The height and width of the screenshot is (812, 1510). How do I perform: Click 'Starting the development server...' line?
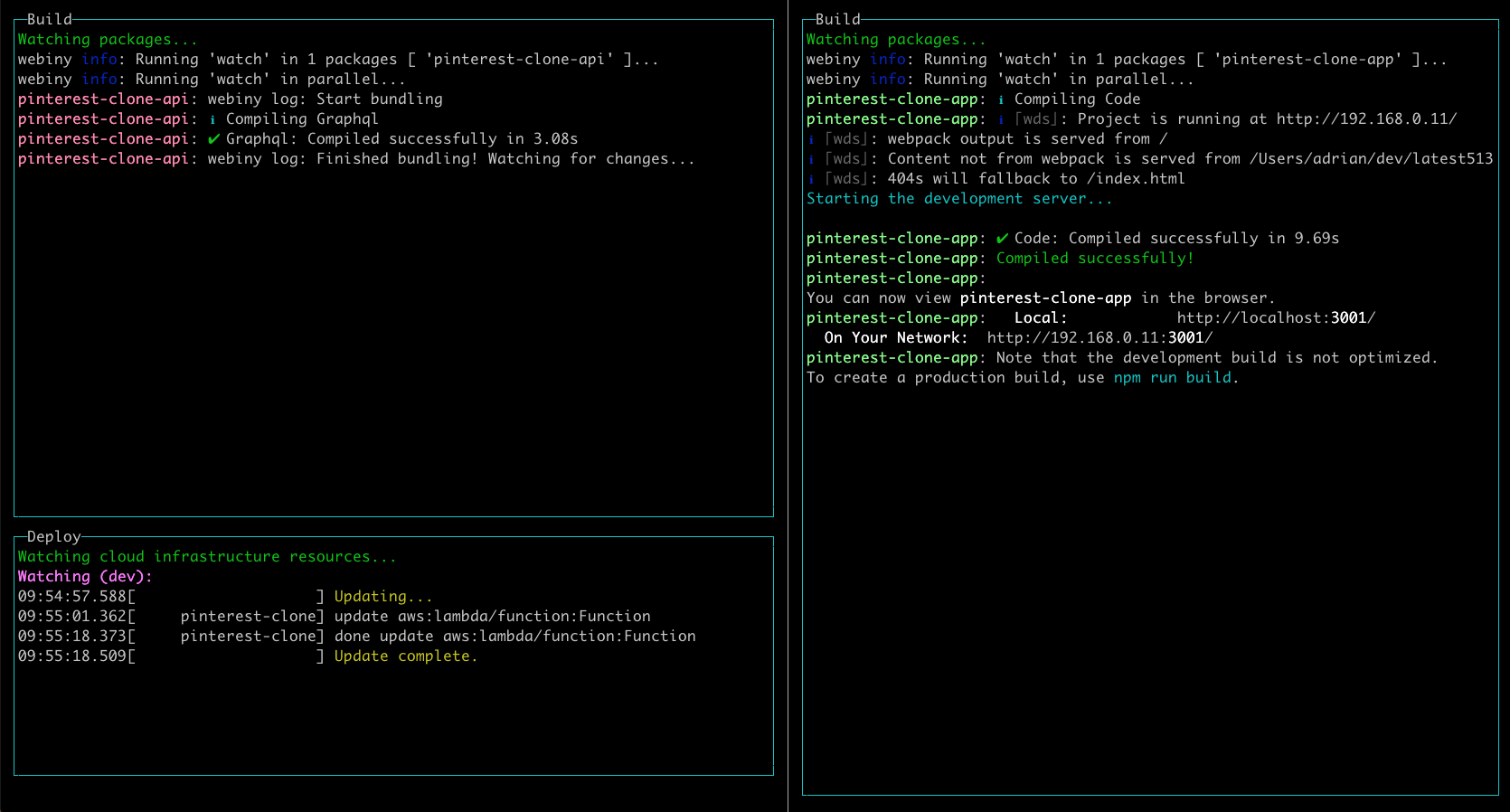click(x=959, y=198)
